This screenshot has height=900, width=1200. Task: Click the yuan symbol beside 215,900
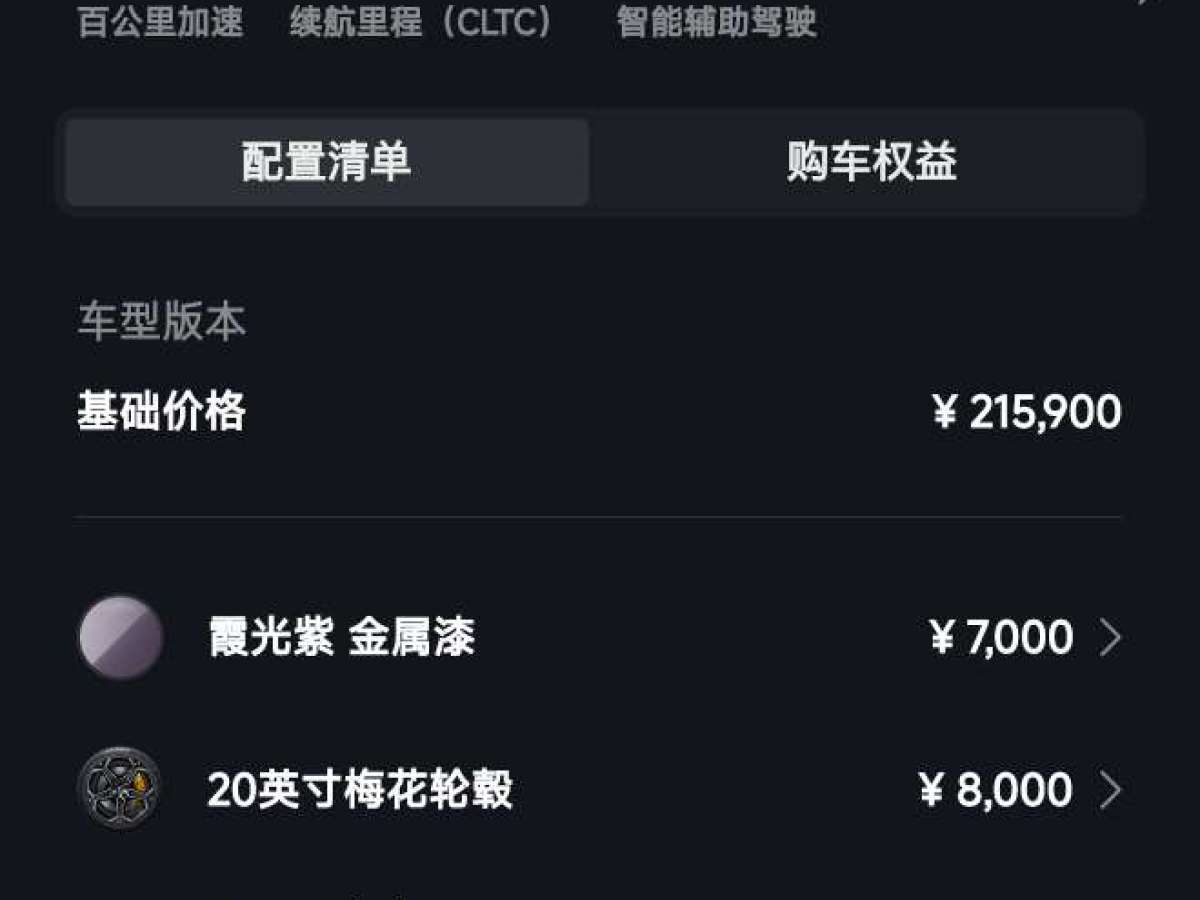[x=945, y=412]
